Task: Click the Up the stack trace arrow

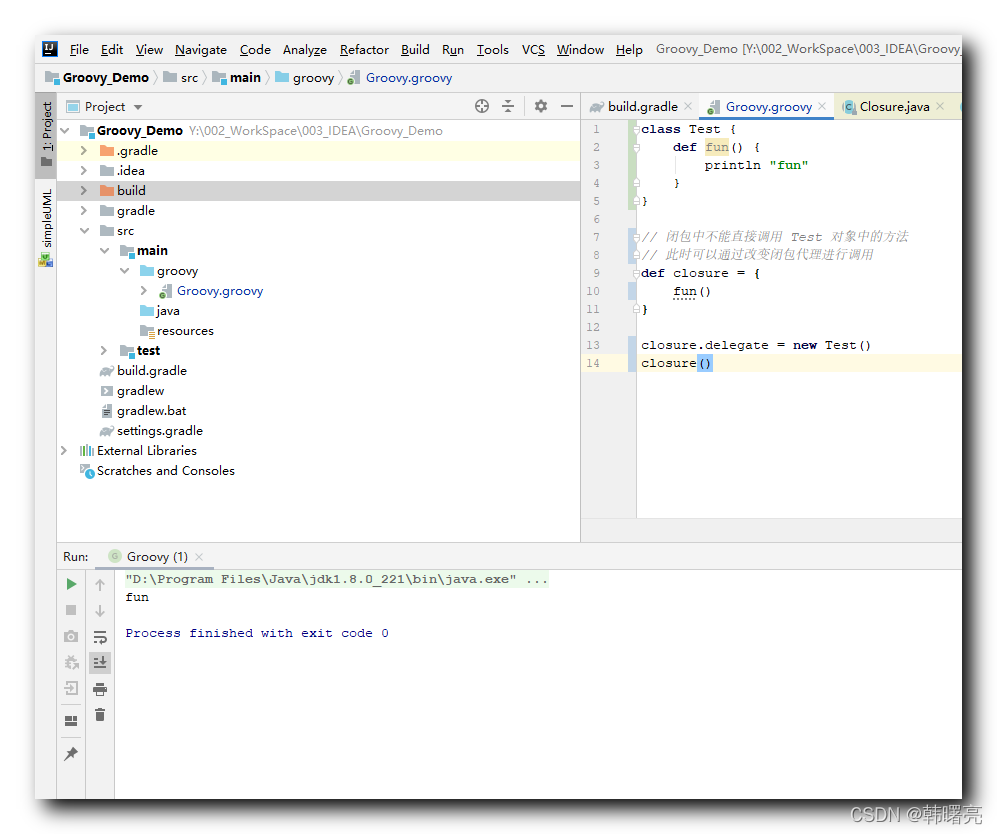Action: [x=100, y=585]
